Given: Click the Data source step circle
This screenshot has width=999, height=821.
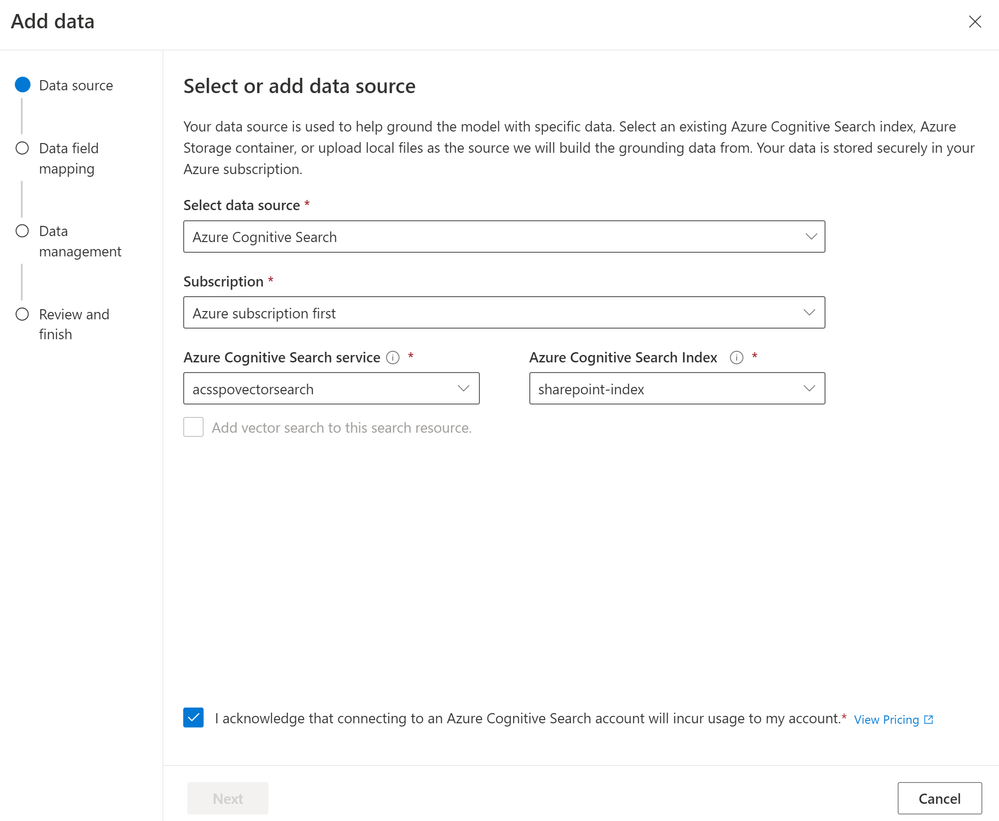Looking at the screenshot, I should [22, 86].
